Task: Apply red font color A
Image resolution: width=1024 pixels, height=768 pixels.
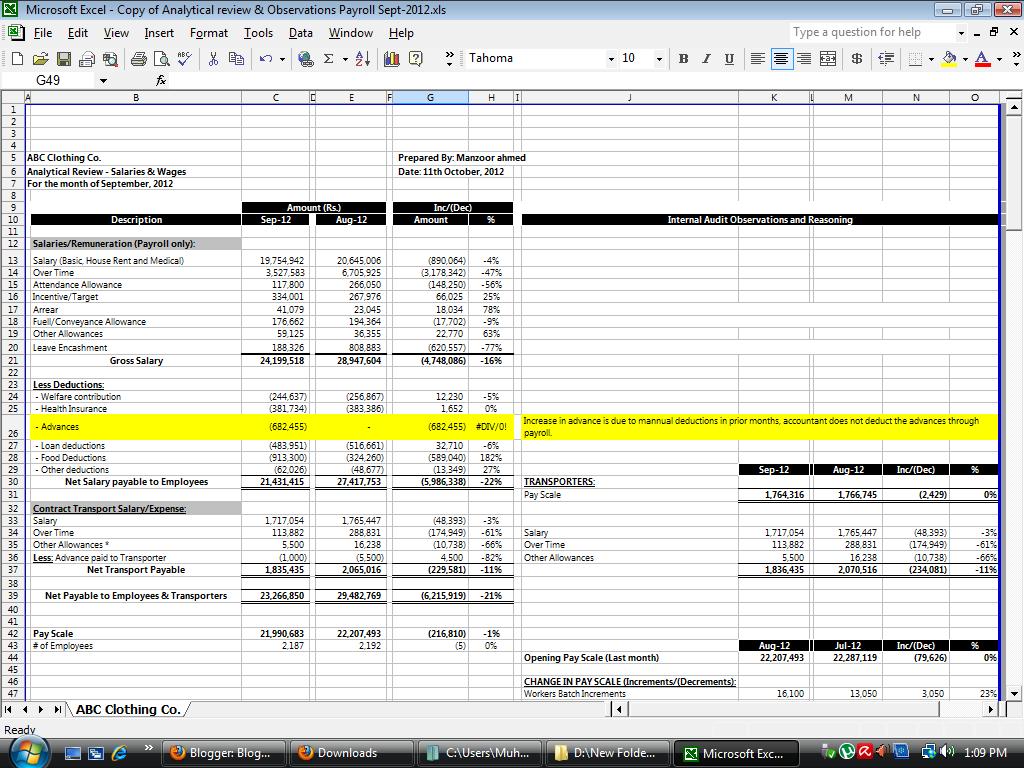Action: (x=982, y=59)
